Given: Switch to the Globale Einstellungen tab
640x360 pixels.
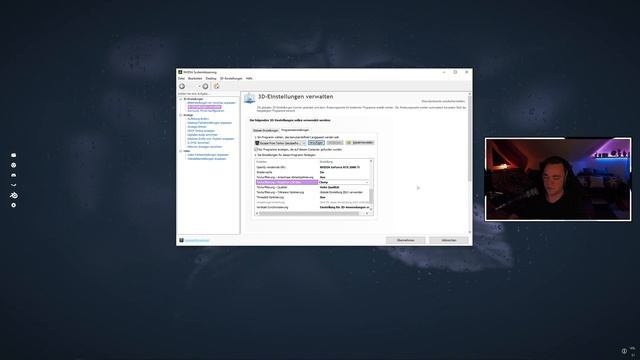Looking at the screenshot, I should pos(265,130).
